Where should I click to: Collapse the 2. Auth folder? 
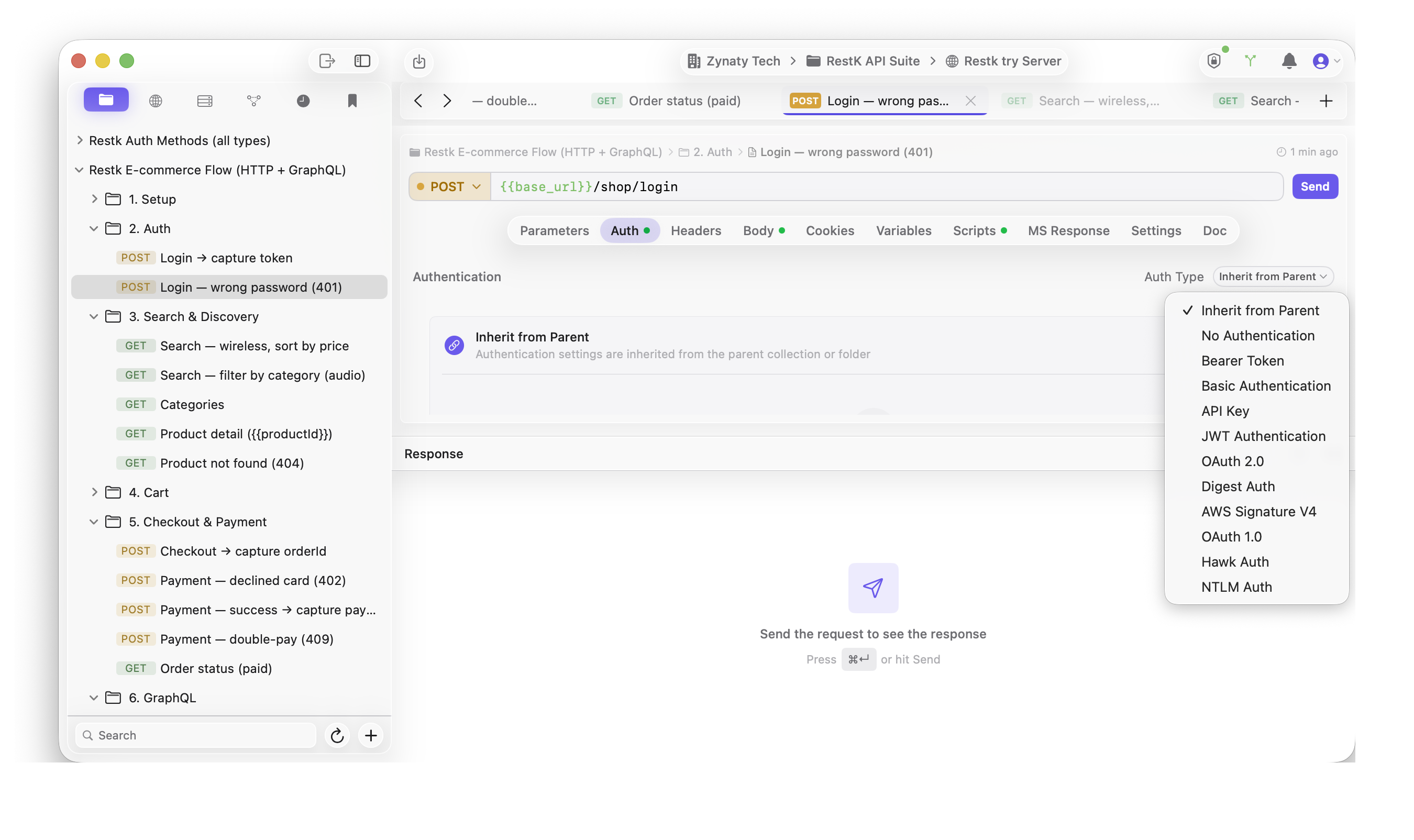(94, 229)
